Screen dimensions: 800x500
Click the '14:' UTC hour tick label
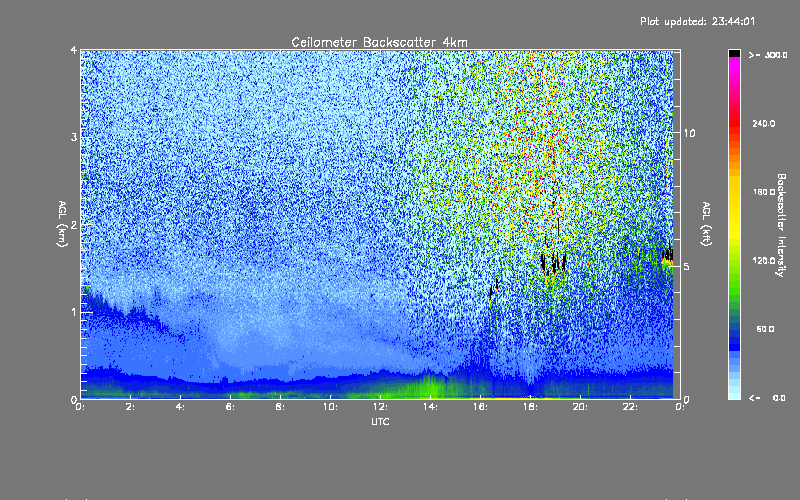point(430,407)
